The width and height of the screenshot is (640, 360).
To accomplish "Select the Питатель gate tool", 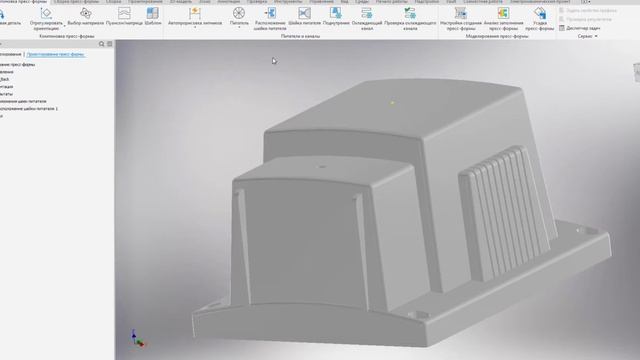I will [x=239, y=16].
